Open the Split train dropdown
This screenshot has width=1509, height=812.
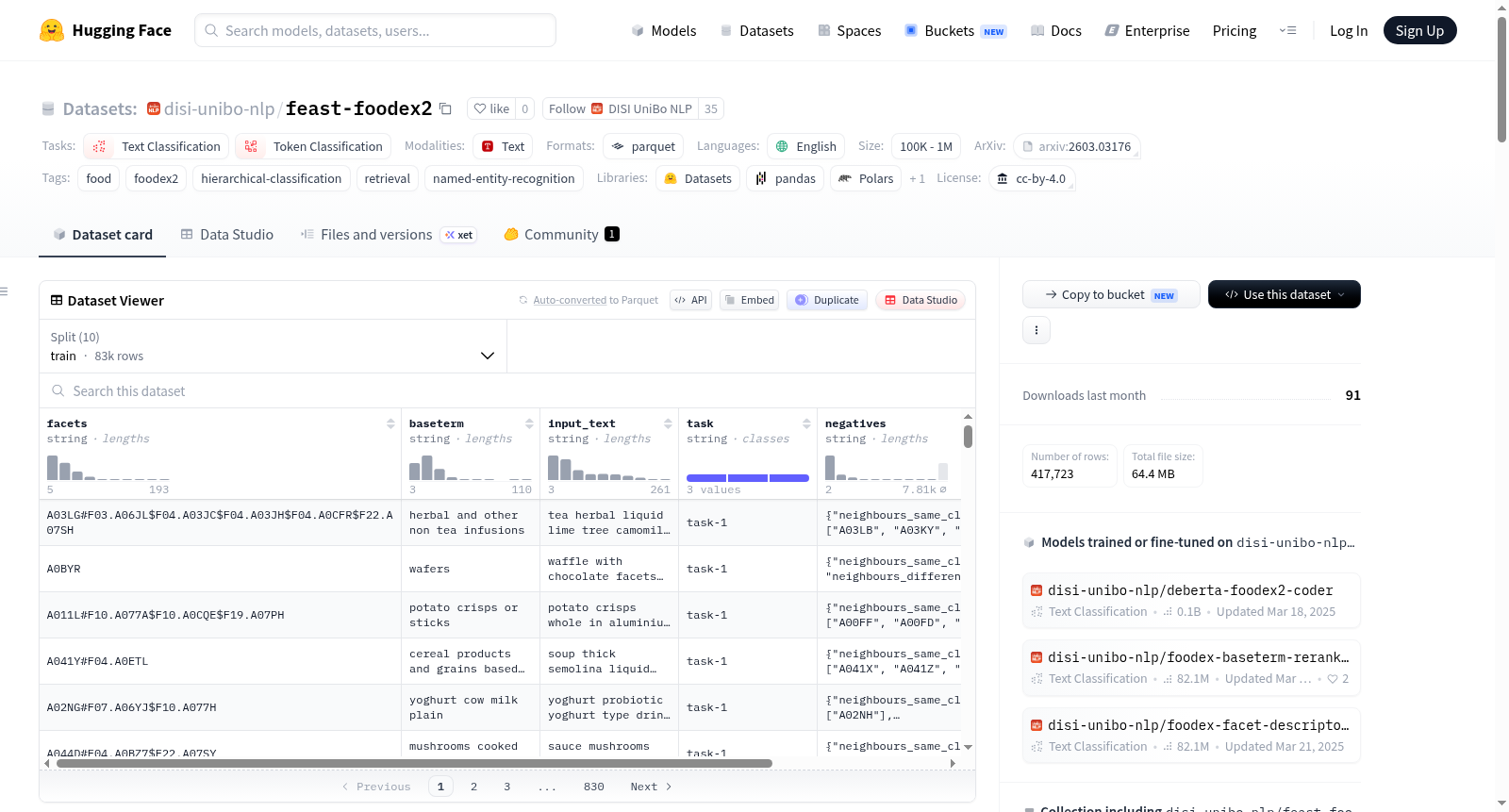pyautogui.click(x=273, y=346)
